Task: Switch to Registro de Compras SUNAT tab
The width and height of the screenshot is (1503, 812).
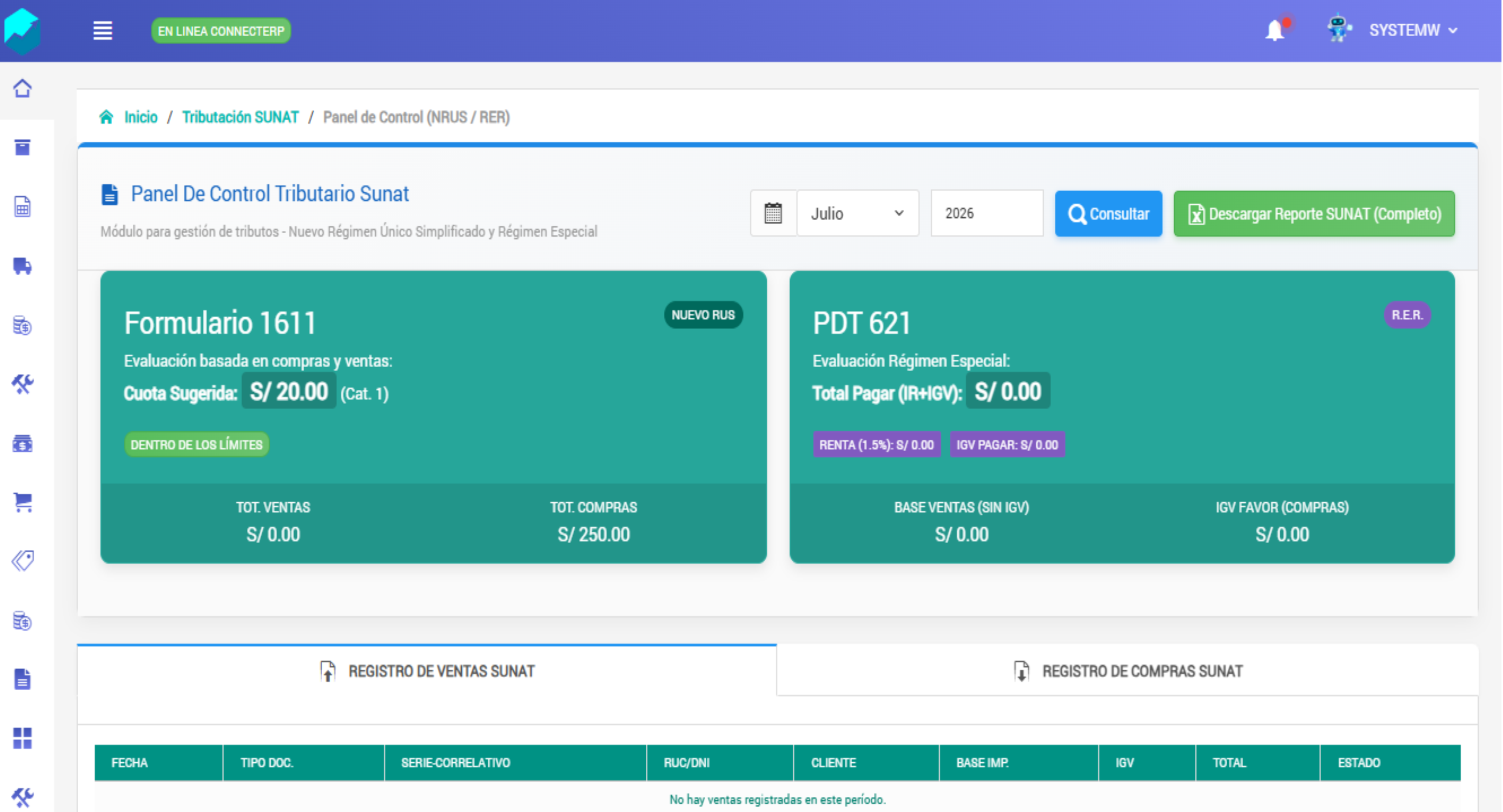Action: point(1127,671)
